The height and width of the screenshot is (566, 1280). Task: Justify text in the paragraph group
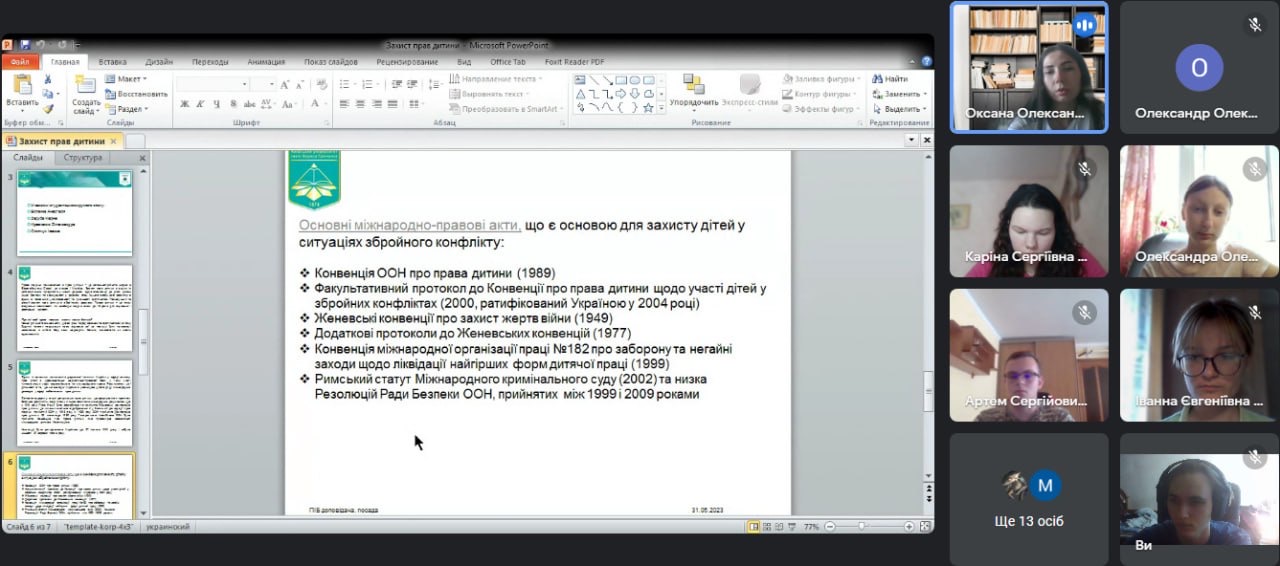pyautogui.click(x=394, y=104)
